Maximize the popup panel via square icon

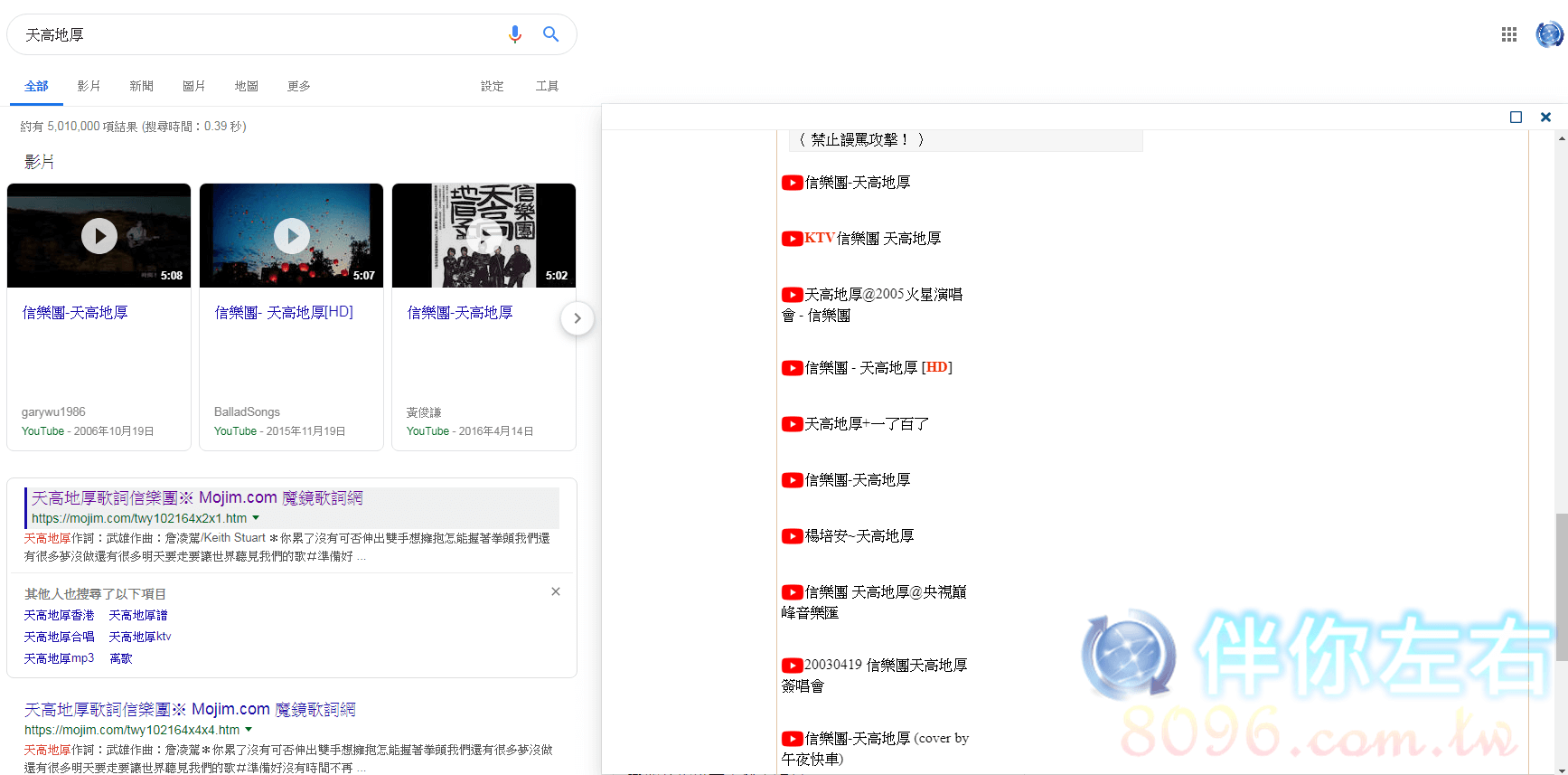[1516, 117]
